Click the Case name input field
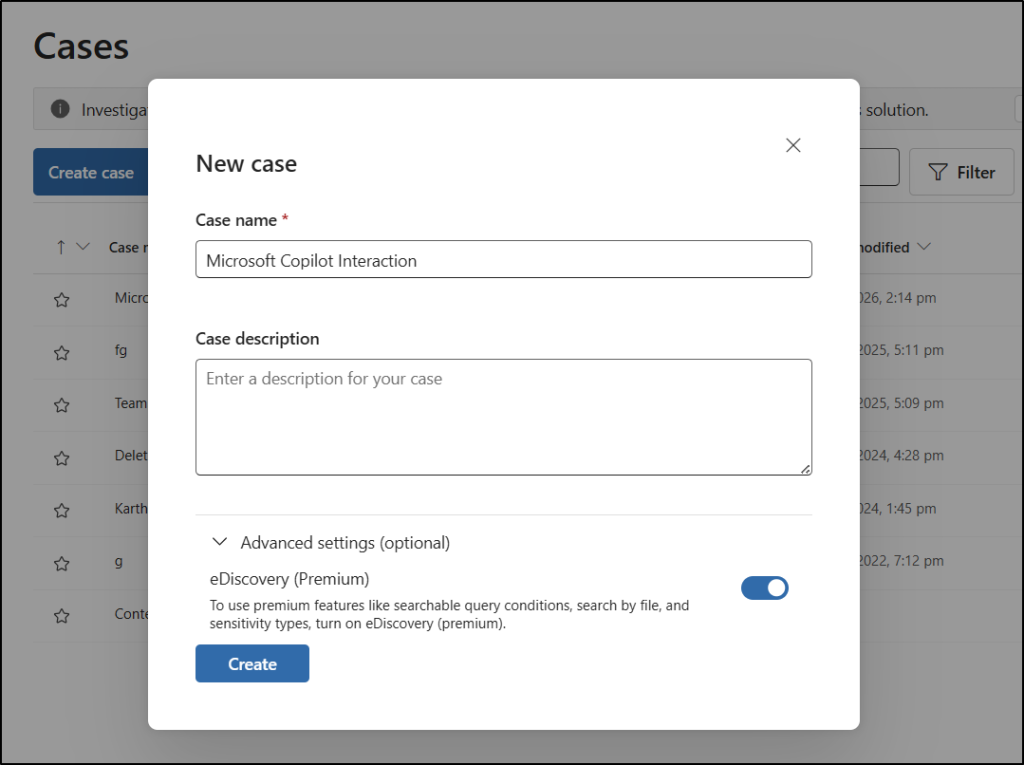Screen dimensions: 1024x765 504,259
